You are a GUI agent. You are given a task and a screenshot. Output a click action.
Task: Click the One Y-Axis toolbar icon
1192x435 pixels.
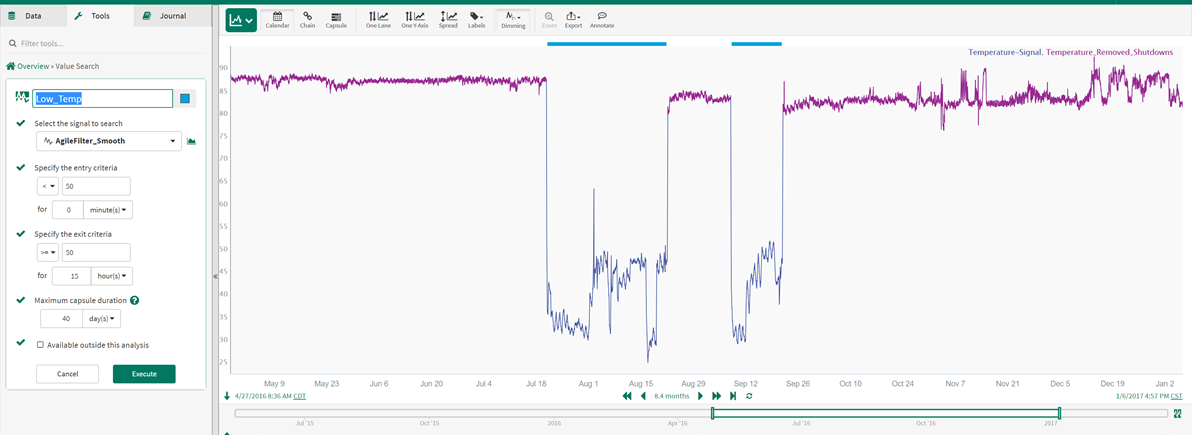(413, 19)
